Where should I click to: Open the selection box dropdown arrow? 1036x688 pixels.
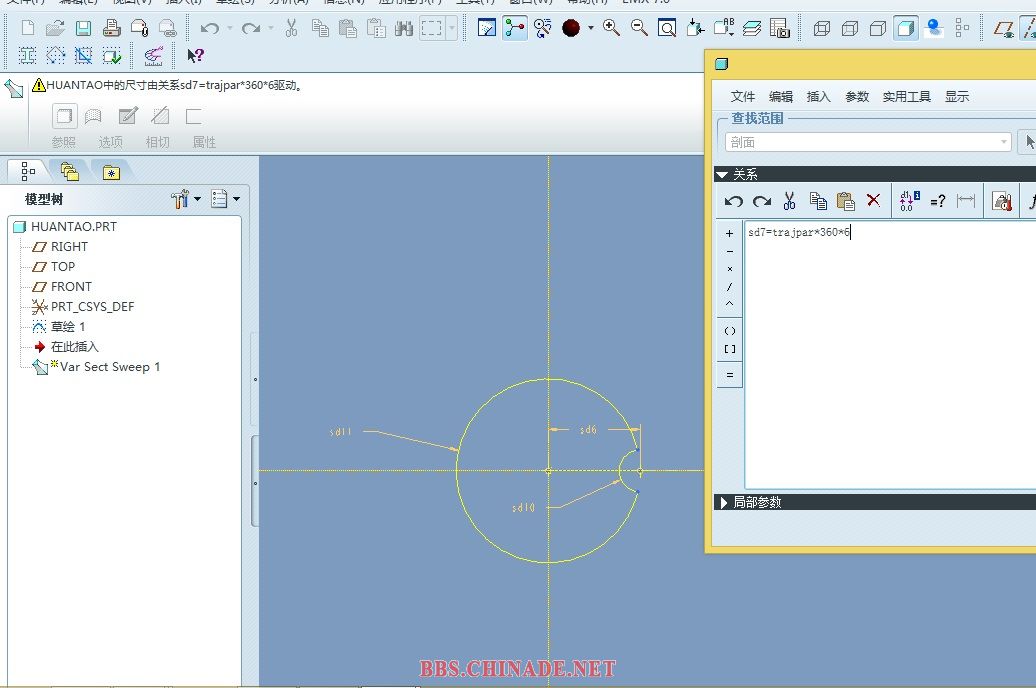click(x=452, y=28)
